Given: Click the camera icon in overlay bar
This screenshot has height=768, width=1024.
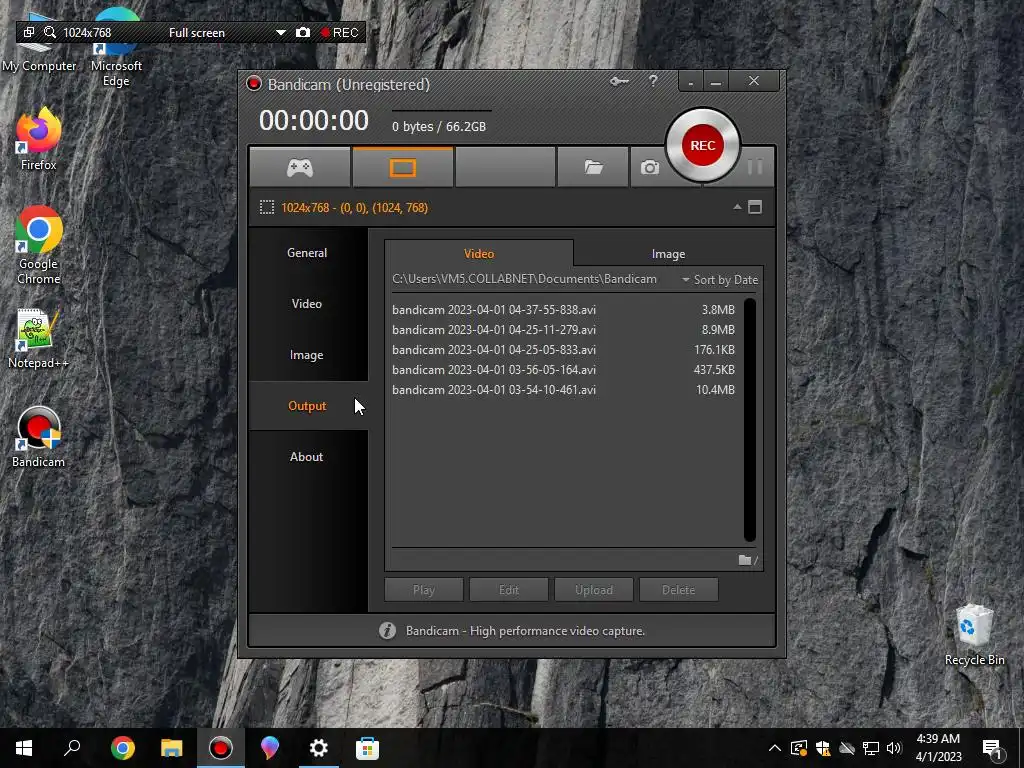Looking at the screenshot, I should 302,32.
